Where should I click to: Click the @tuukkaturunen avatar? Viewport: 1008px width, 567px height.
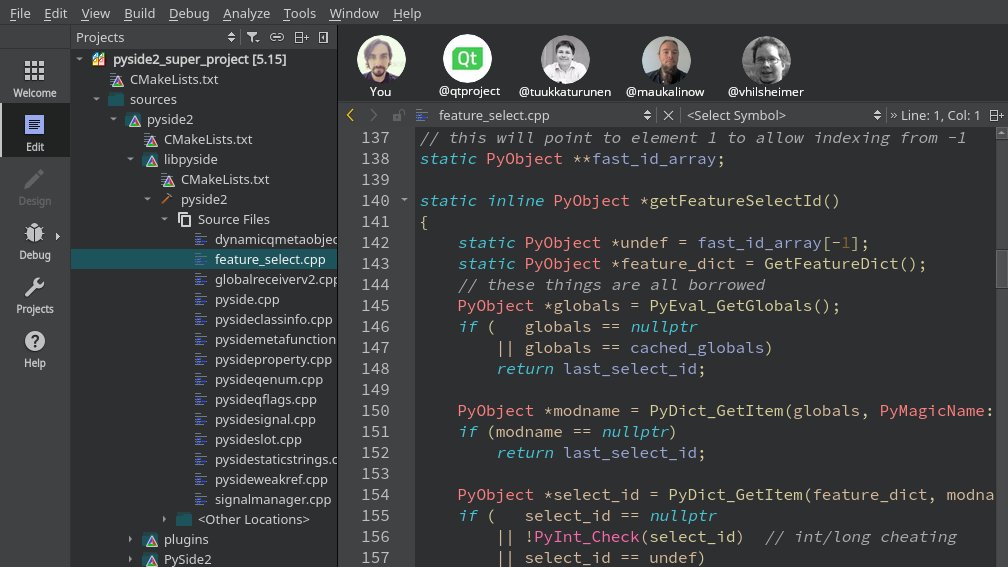(565, 60)
